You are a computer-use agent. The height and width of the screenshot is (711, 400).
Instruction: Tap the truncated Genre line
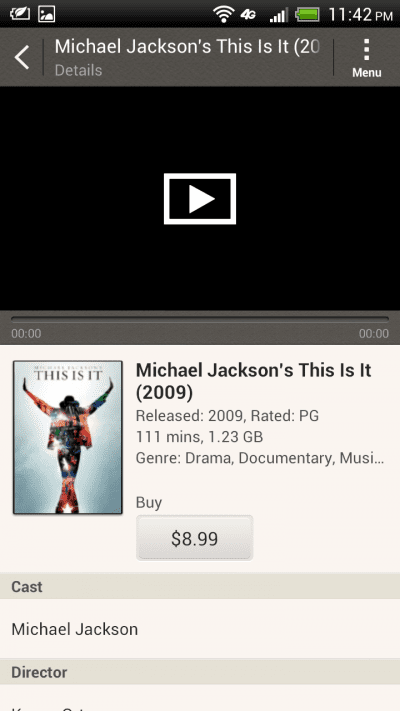click(260, 458)
